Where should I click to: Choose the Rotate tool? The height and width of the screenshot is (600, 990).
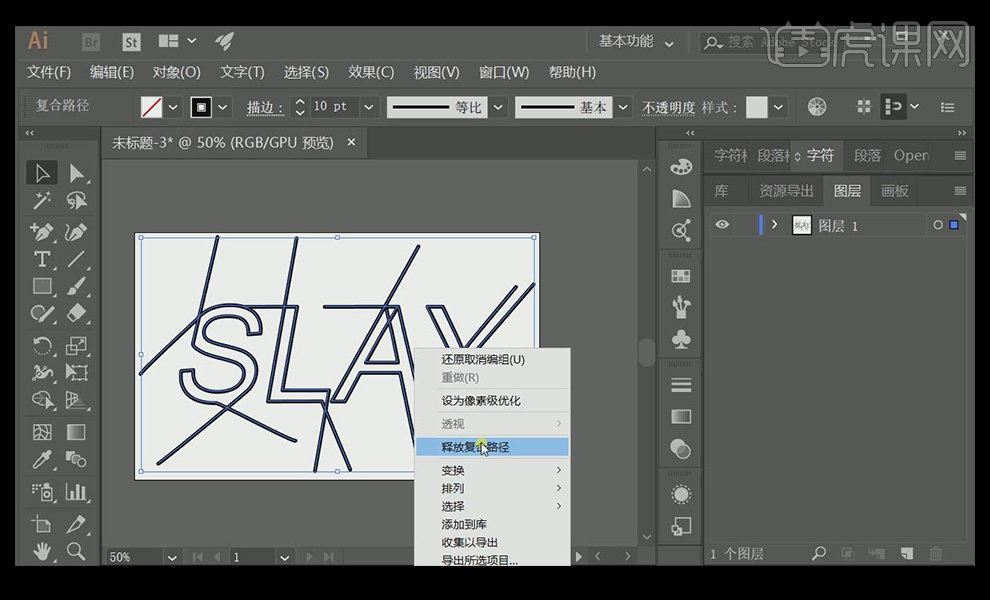[41, 346]
